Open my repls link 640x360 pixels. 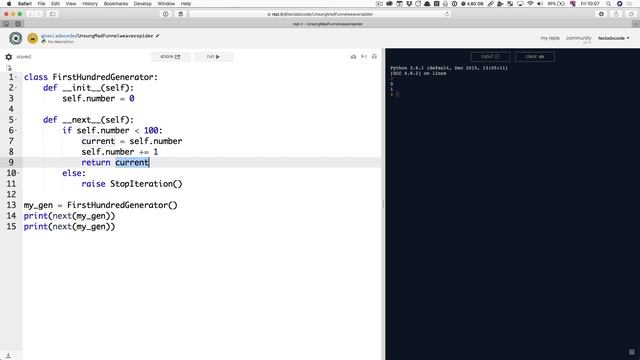click(x=550, y=38)
